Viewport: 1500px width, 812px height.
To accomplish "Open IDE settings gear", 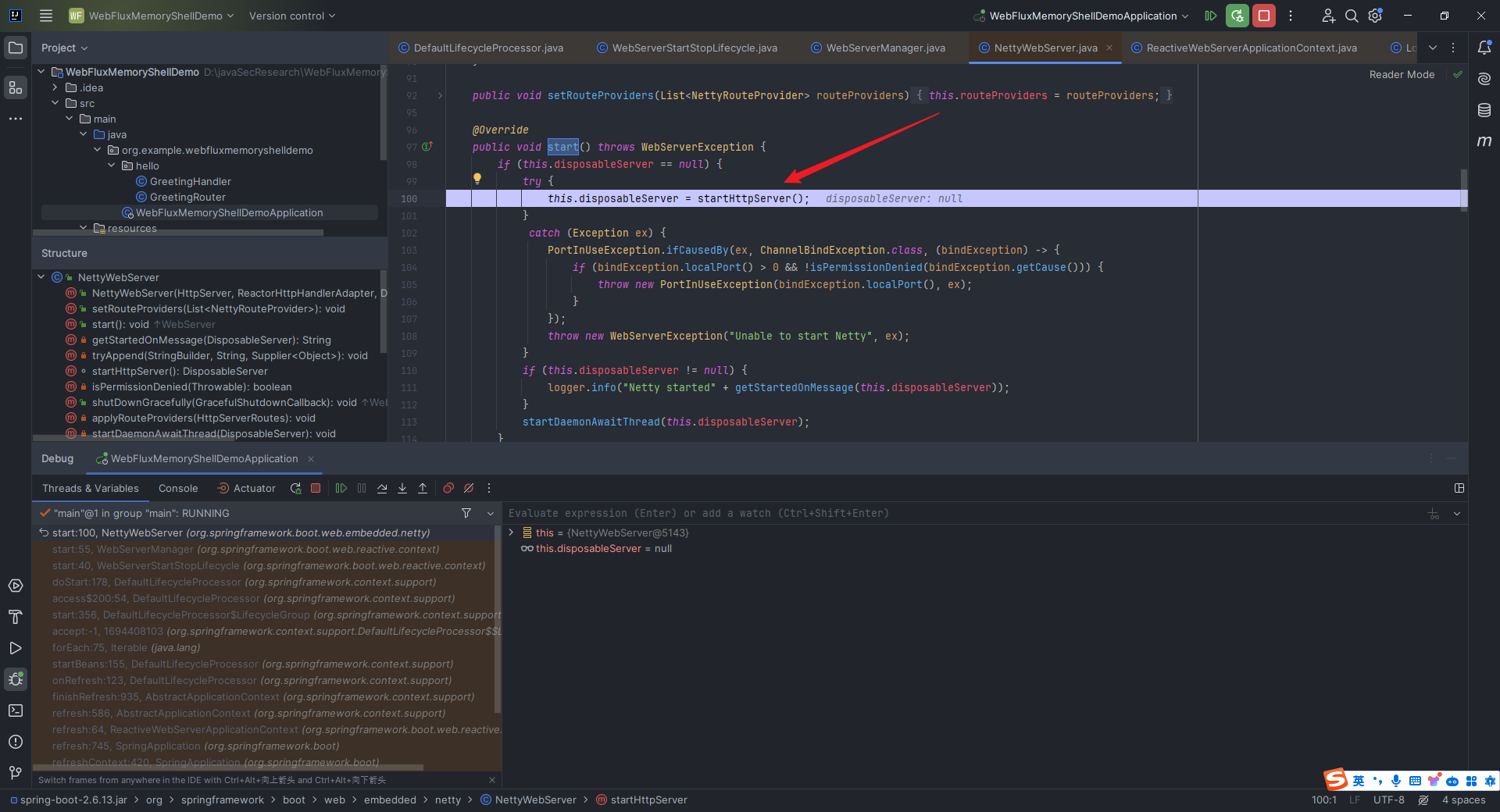I will click(x=1376, y=16).
